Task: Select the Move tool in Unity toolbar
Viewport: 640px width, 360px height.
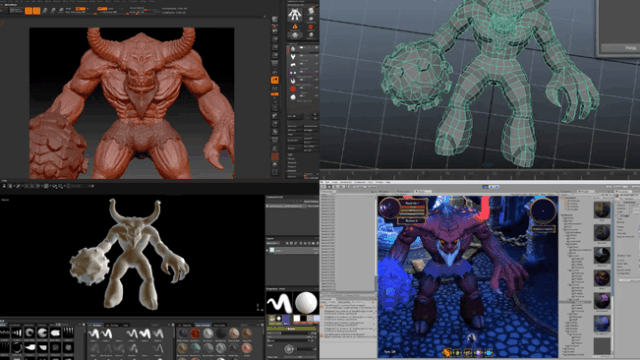Action: (330, 187)
